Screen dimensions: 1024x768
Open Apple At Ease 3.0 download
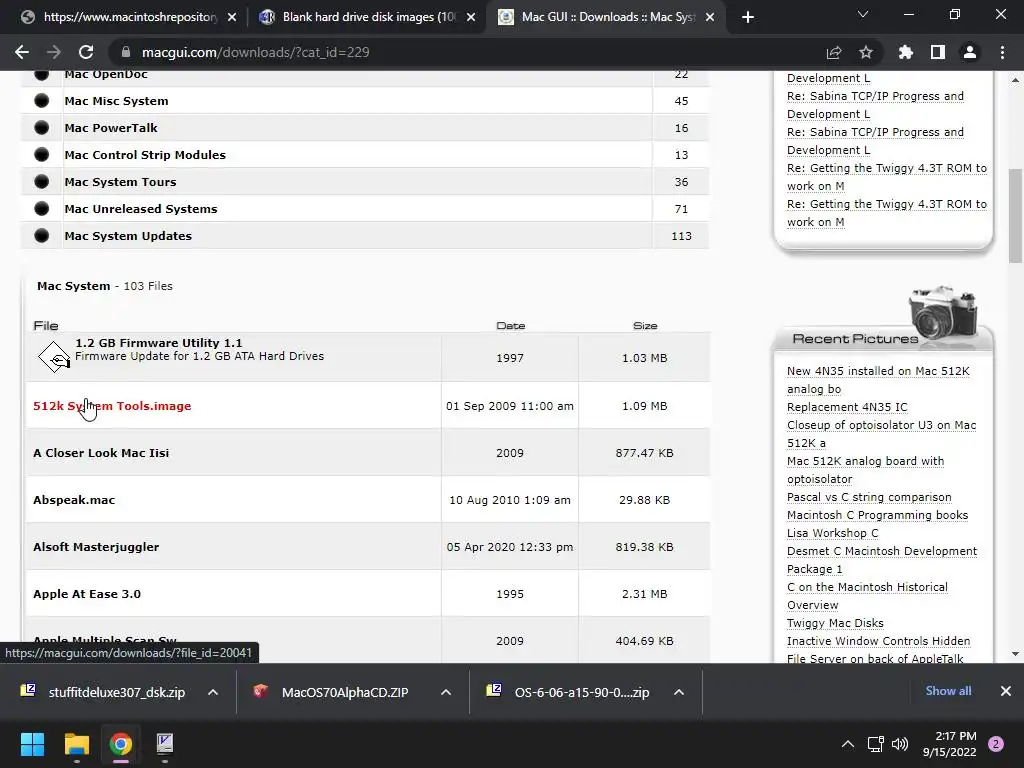point(87,594)
